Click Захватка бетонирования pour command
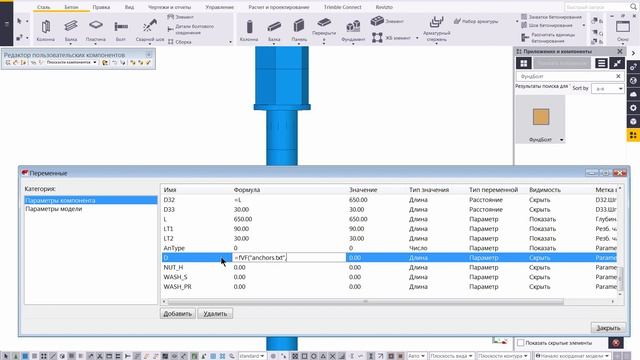This screenshot has height=360, width=640. pyautogui.click(x=551, y=17)
